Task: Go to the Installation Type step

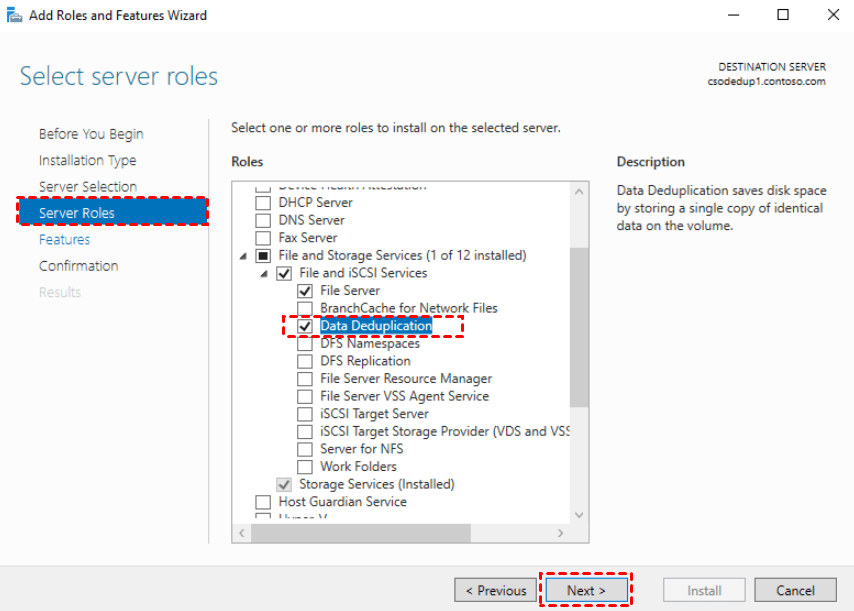Action: point(87,160)
